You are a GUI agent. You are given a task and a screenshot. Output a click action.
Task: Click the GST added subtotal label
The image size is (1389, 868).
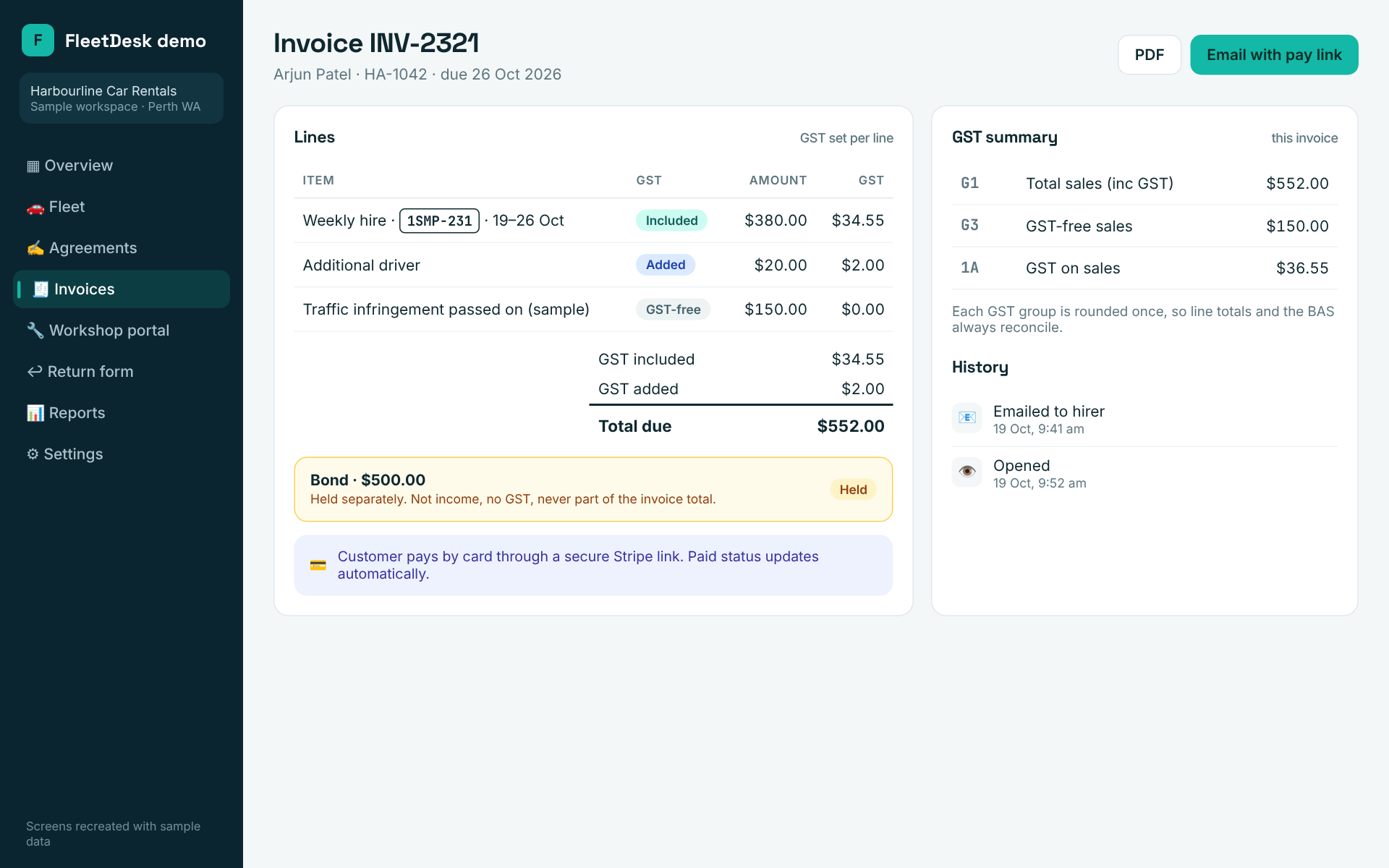pos(638,389)
